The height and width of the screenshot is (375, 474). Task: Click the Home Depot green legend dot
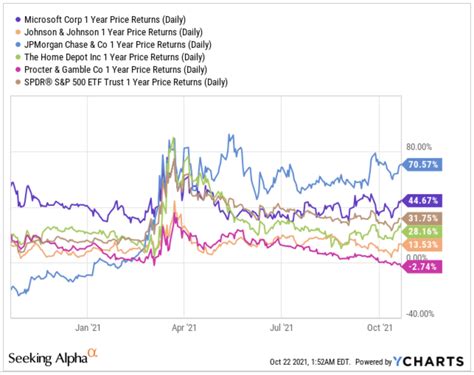pos(18,57)
